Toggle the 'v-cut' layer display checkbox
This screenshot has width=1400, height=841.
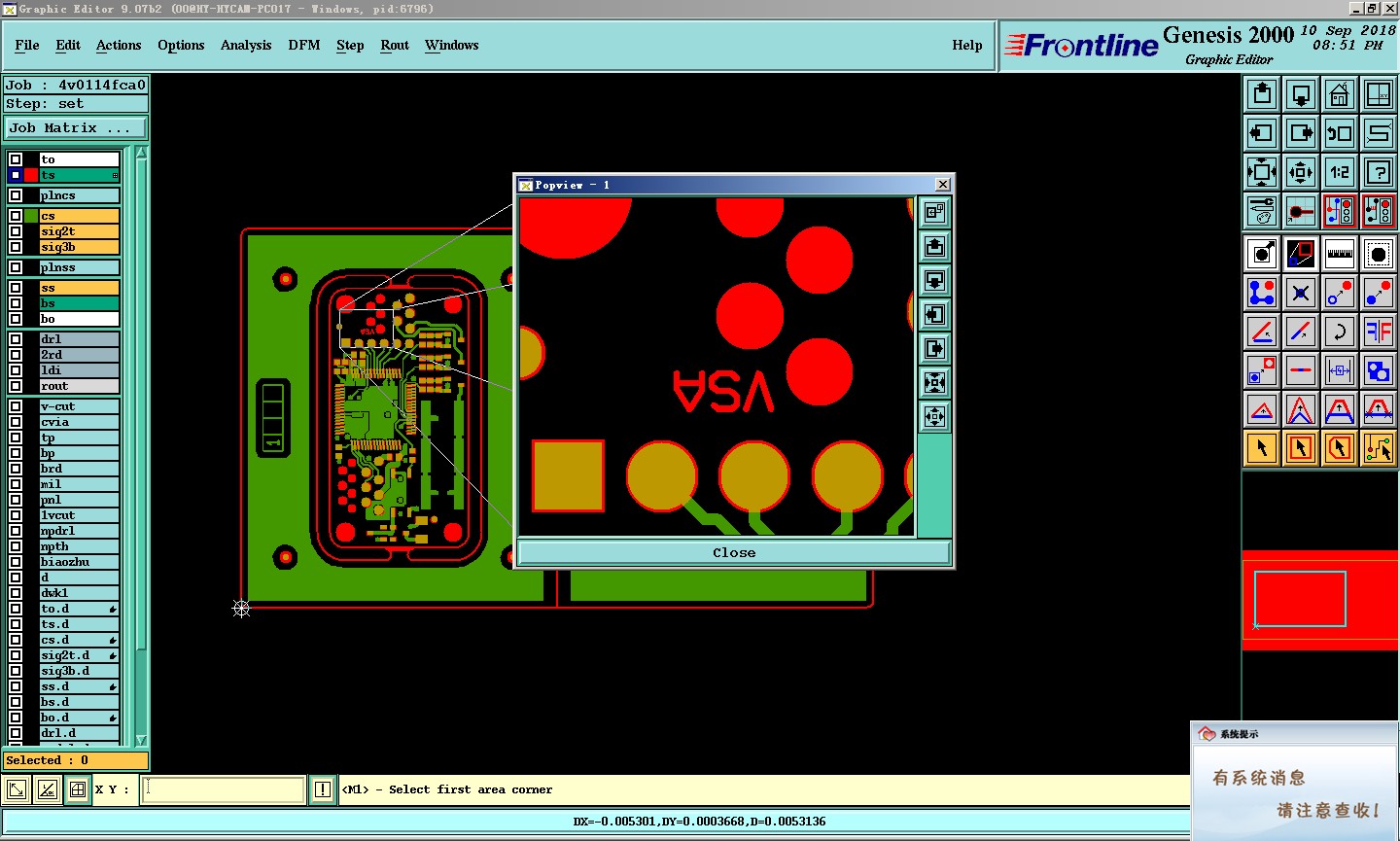point(16,406)
